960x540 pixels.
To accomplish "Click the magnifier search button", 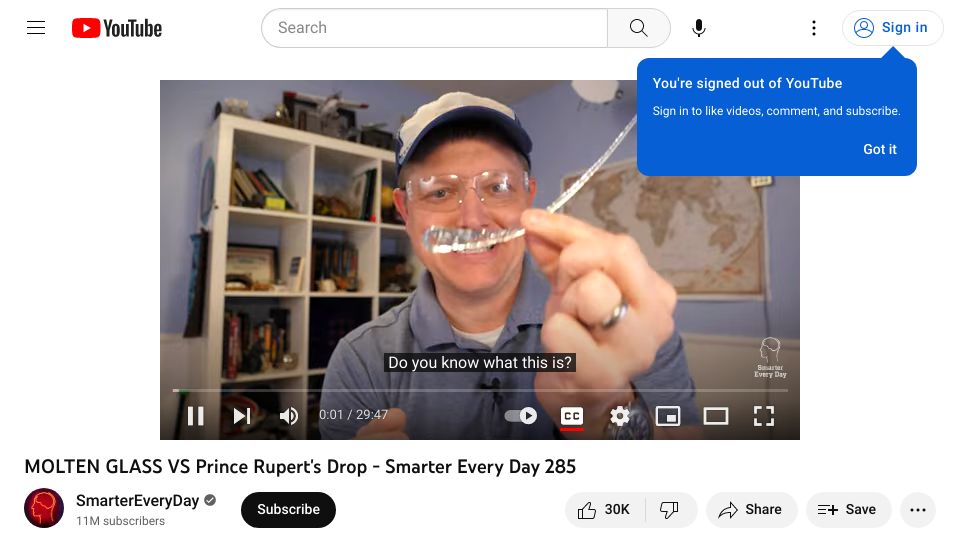I will [639, 28].
